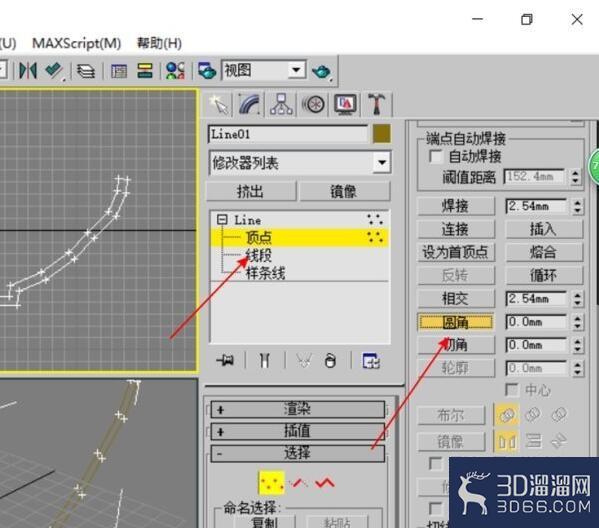Click the 相交 button
The height and width of the screenshot is (528, 599).
pyautogui.click(x=456, y=299)
